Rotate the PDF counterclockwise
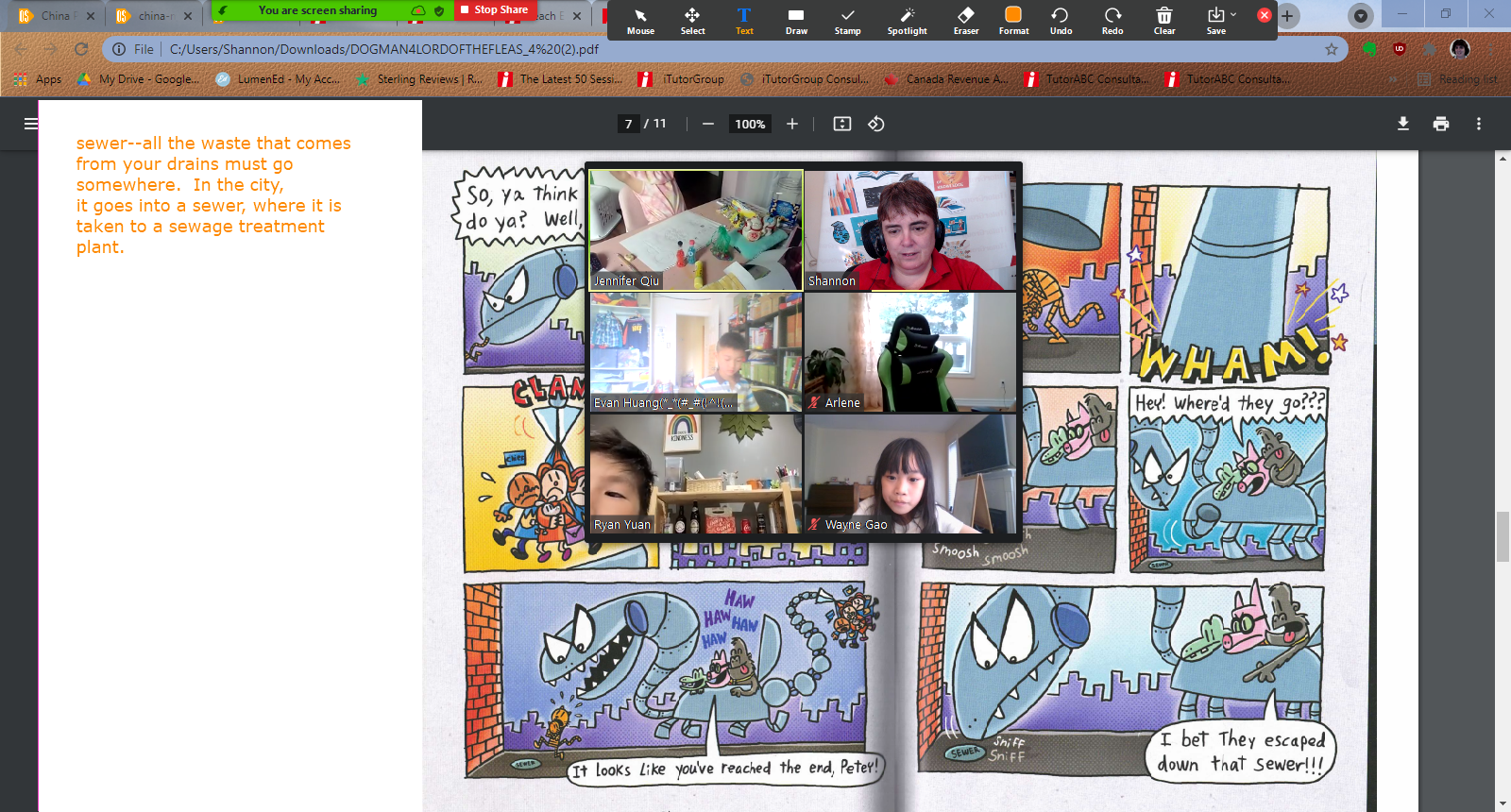Image resolution: width=1511 pixels, height=812 pixels. pos(876,124)
